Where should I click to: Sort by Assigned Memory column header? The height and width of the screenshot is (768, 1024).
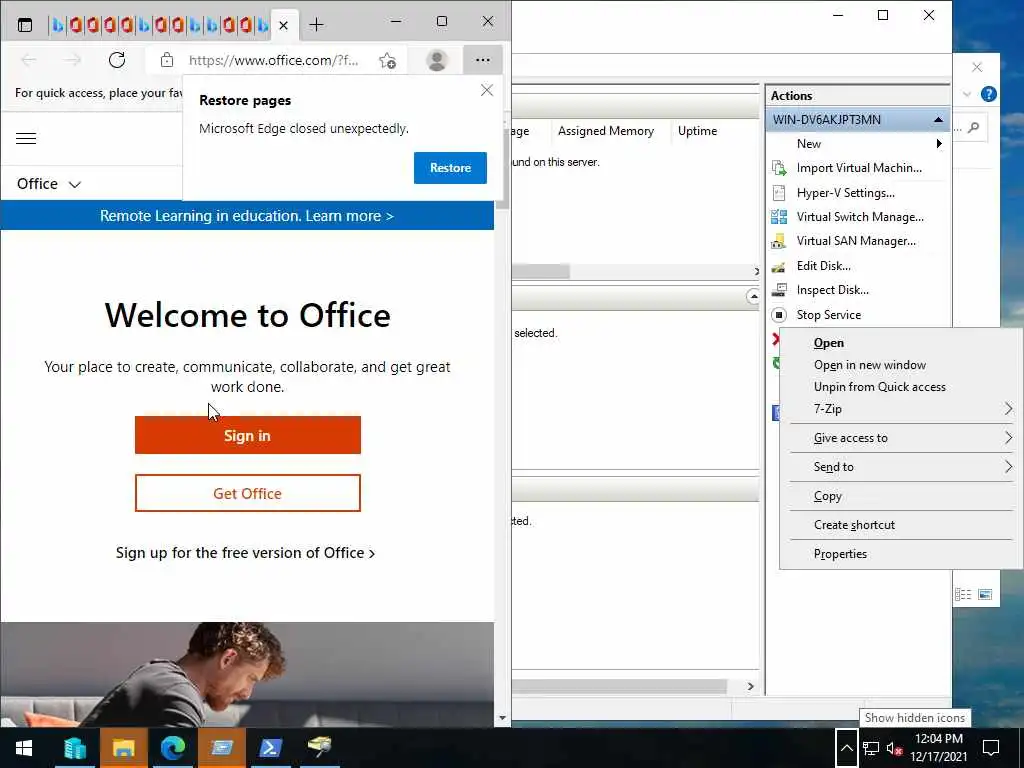pos(605,131)
